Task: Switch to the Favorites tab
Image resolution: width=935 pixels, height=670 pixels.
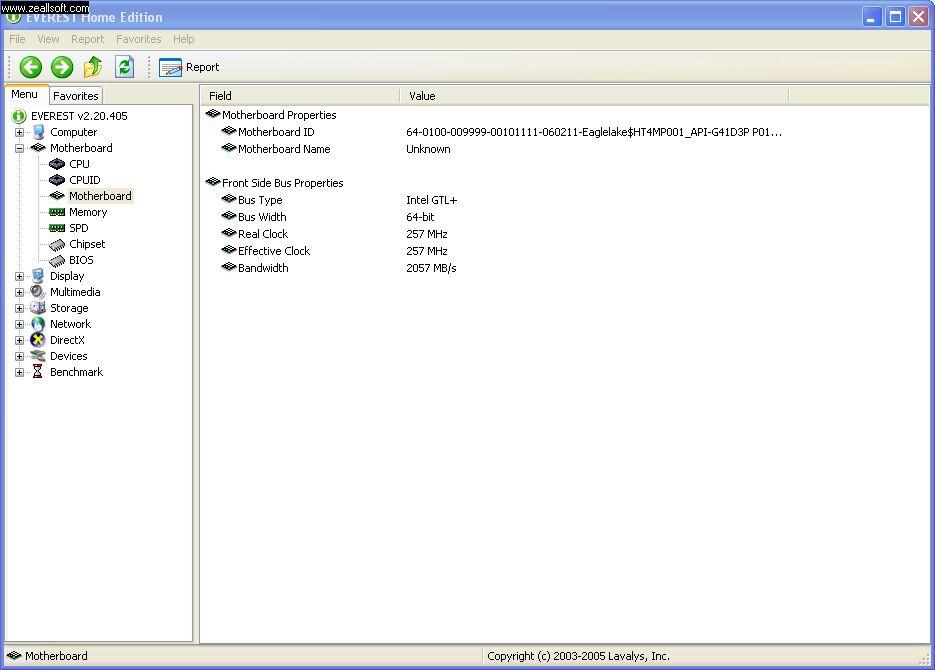Action: coord(76,95)
